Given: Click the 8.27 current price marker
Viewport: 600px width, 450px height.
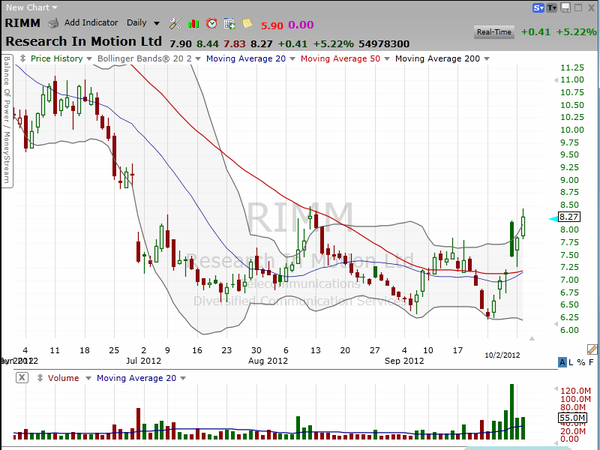Looking at the screenshot, I should point(569,217).
